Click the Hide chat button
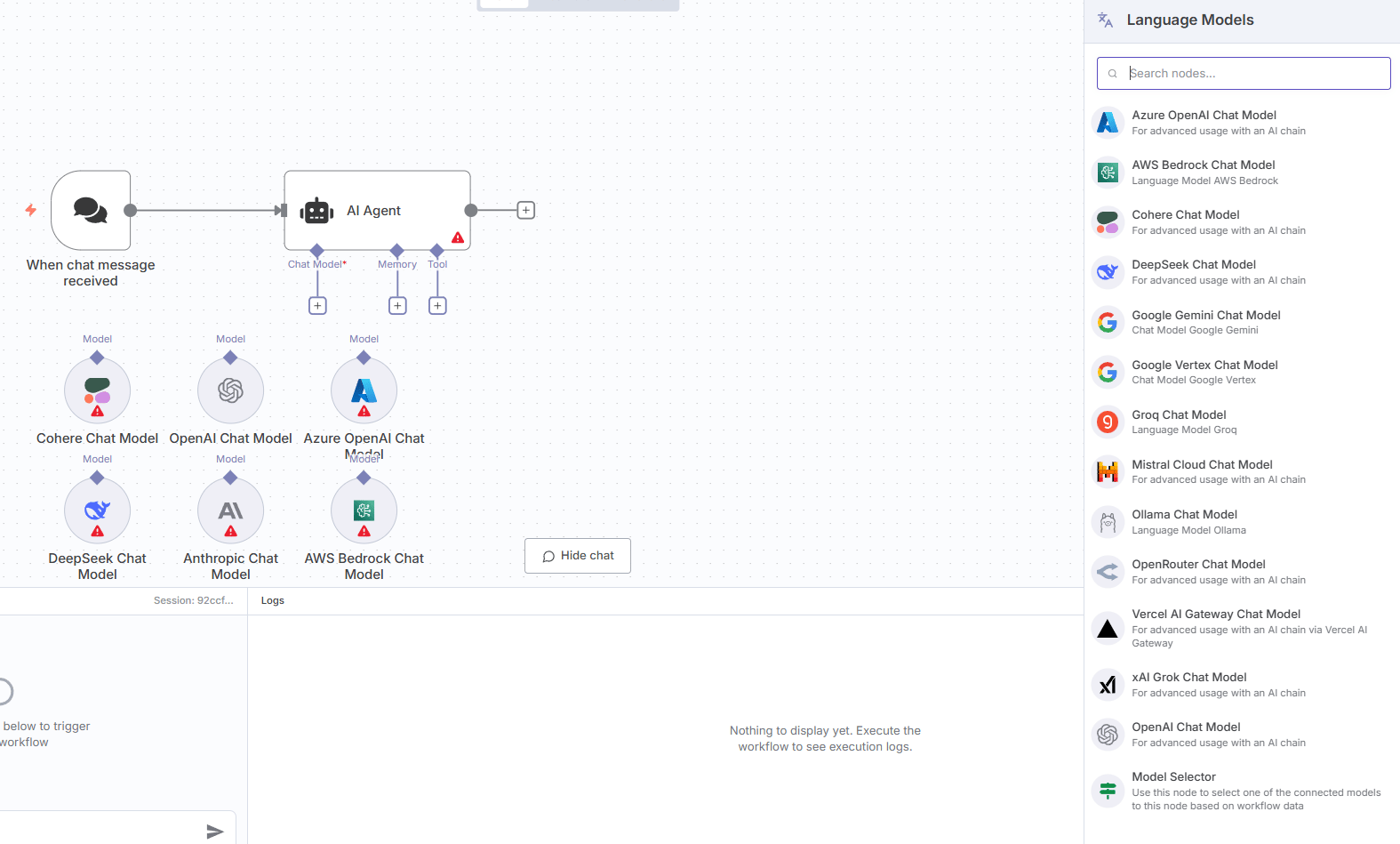 pos(578,556)
